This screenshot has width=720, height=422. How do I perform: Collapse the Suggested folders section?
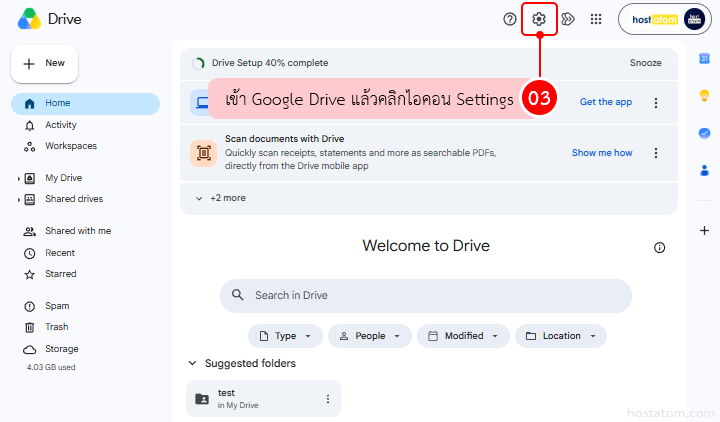[x=192, y=363]
